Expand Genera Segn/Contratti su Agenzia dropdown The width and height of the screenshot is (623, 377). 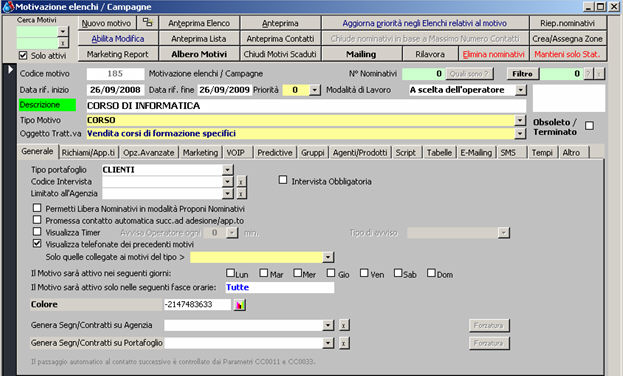[x=328, y=325]
